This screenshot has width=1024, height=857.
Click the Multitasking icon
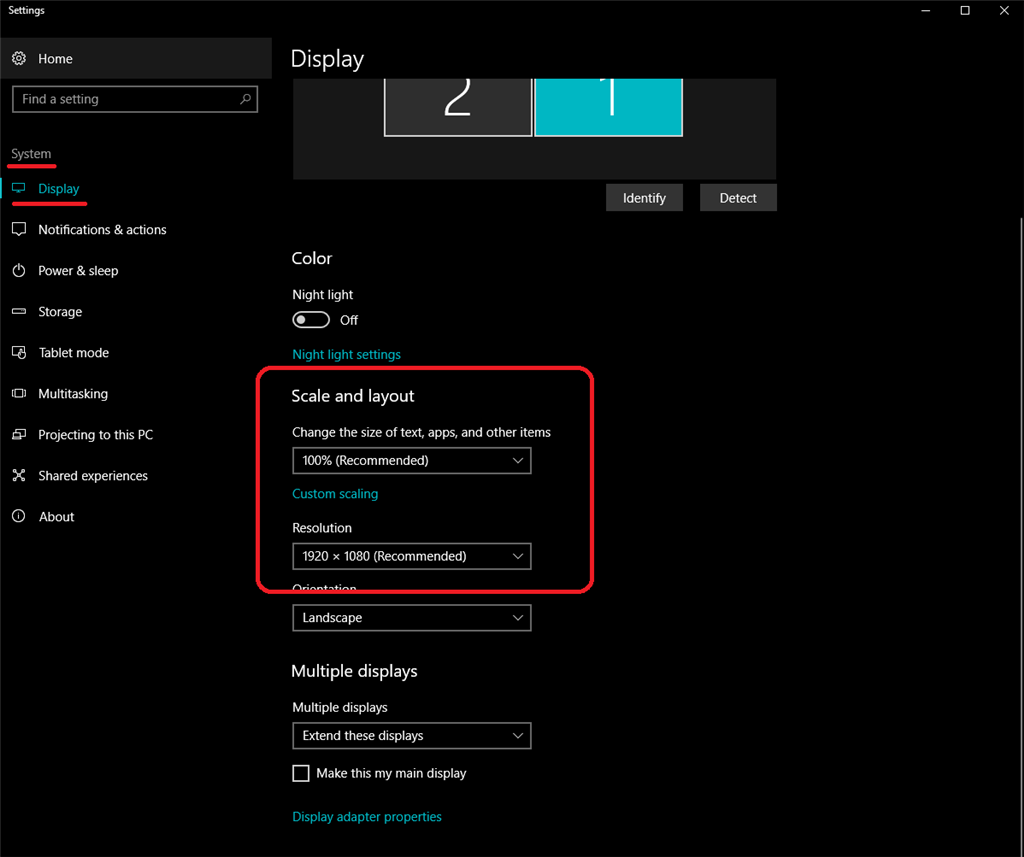(x=18, y=394)
